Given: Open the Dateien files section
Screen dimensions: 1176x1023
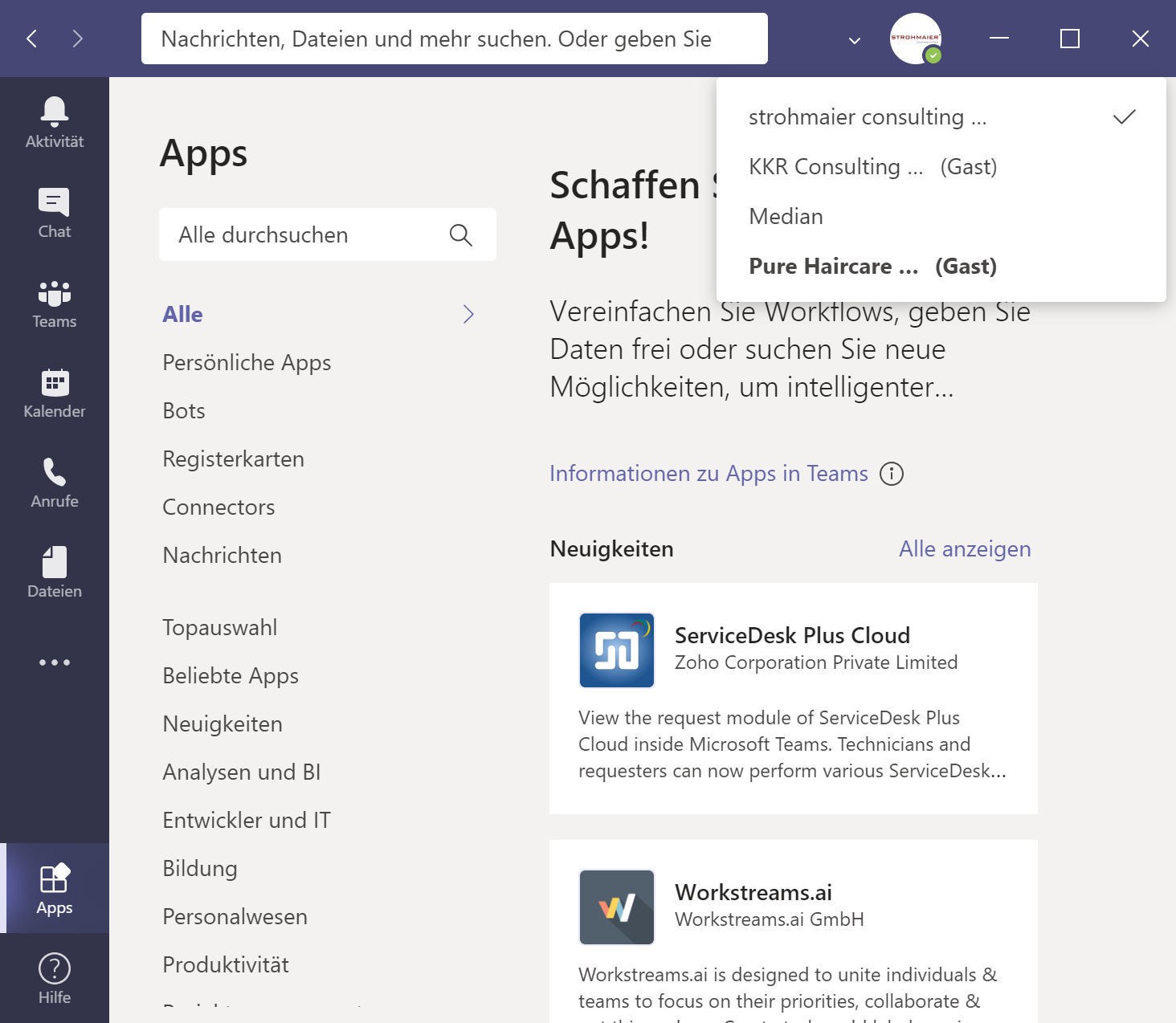Looking at the screenshot, I should (55, 572).
